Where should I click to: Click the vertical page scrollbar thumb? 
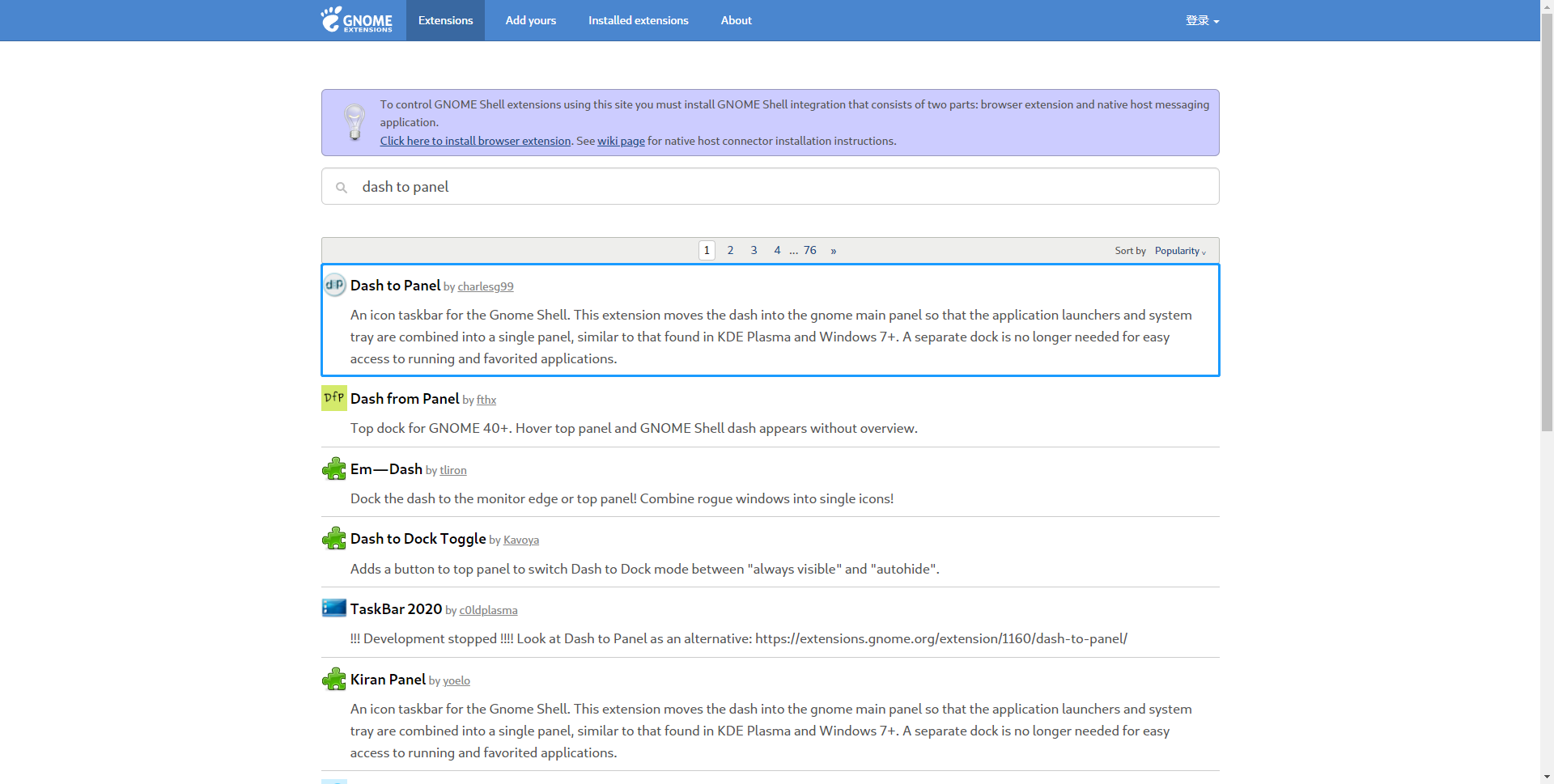(x=1547, y=222)
